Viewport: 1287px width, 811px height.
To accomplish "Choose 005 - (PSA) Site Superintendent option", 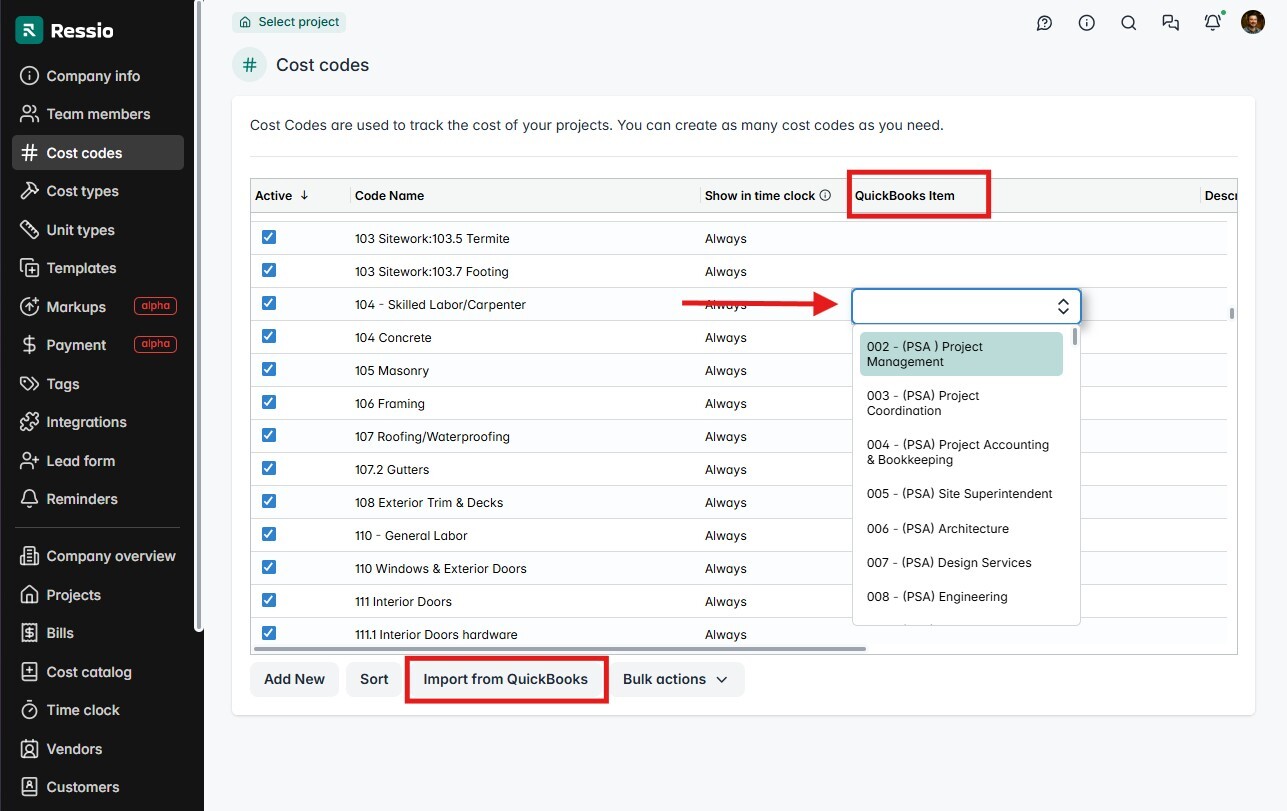I will pyautogui.click(x=961, y=494).
